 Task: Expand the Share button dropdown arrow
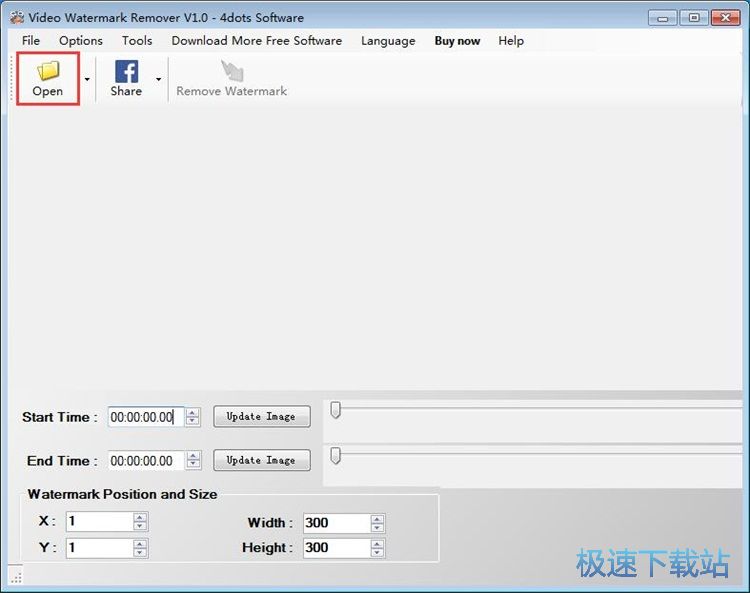[158, 79]
